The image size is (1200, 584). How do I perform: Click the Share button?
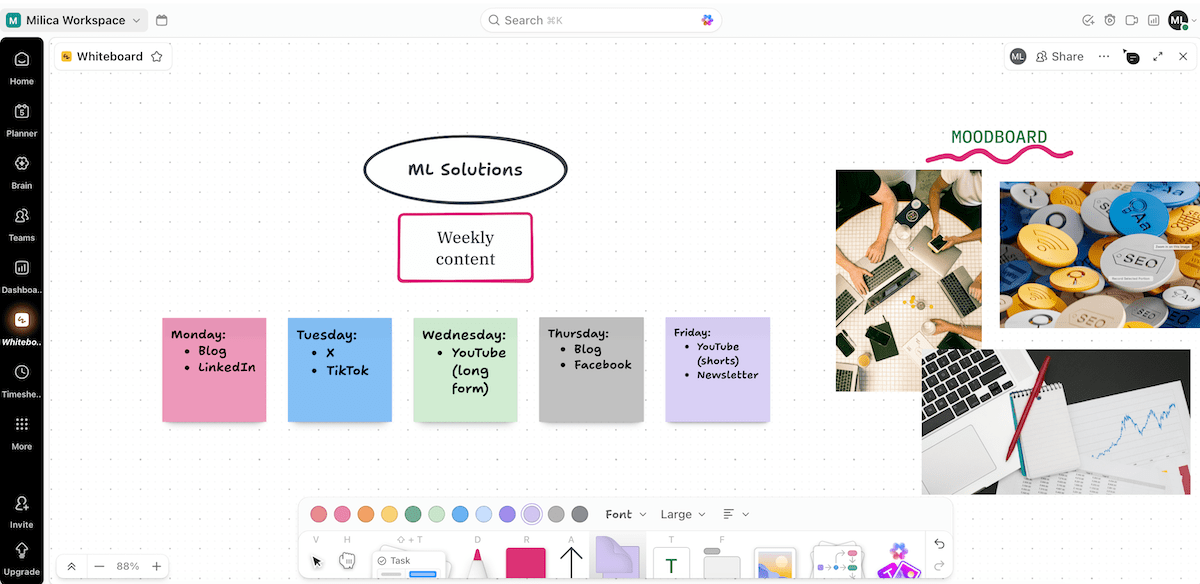tap(1060, 56)
